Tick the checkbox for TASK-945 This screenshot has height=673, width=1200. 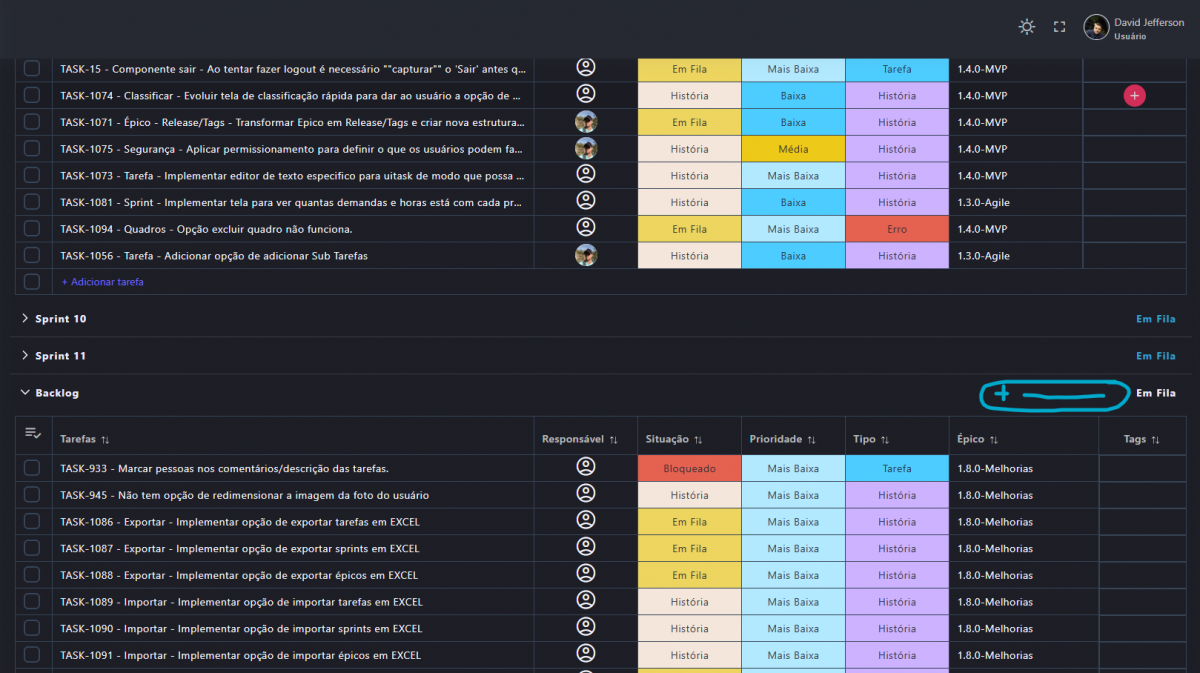(32, 495)
